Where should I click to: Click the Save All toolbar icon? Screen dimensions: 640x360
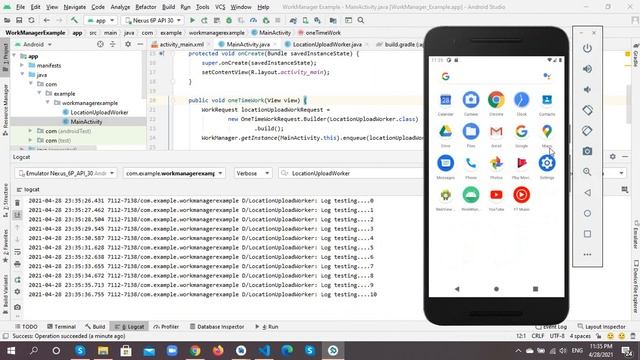click(x=19, y=20)
